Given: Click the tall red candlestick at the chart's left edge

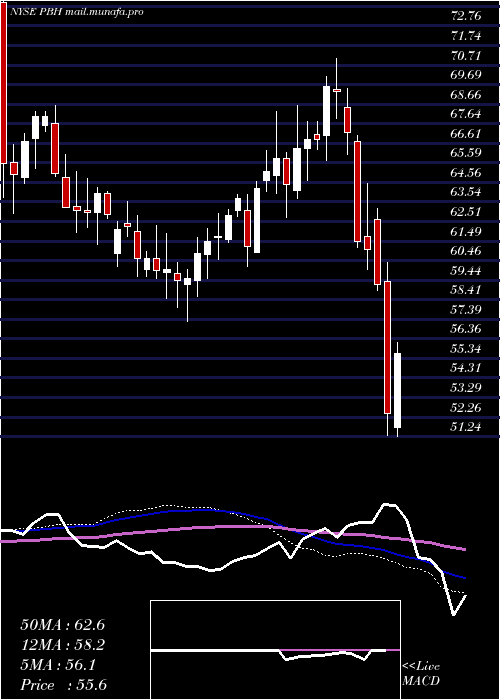Looking at the screenshot, I should [4, 82].
